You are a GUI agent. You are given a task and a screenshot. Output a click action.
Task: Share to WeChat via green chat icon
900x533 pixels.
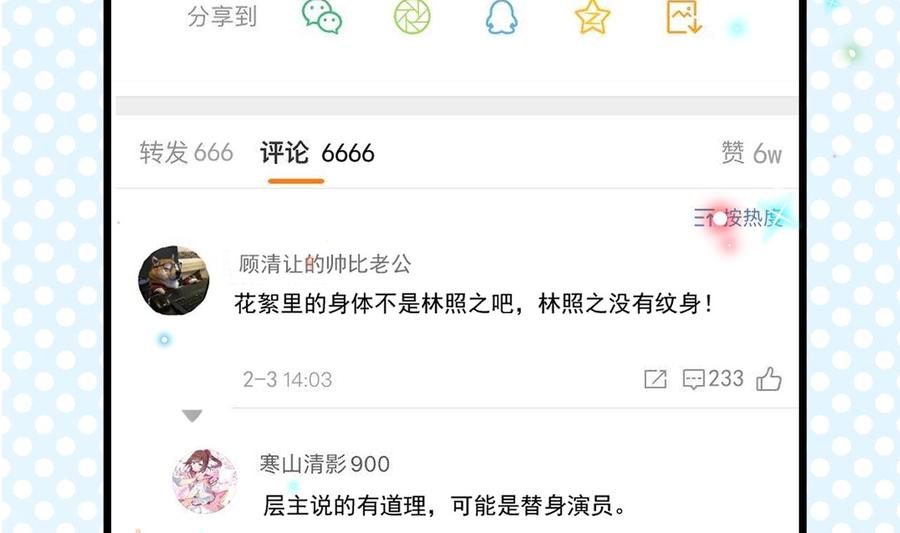click(x=322, y=16)
